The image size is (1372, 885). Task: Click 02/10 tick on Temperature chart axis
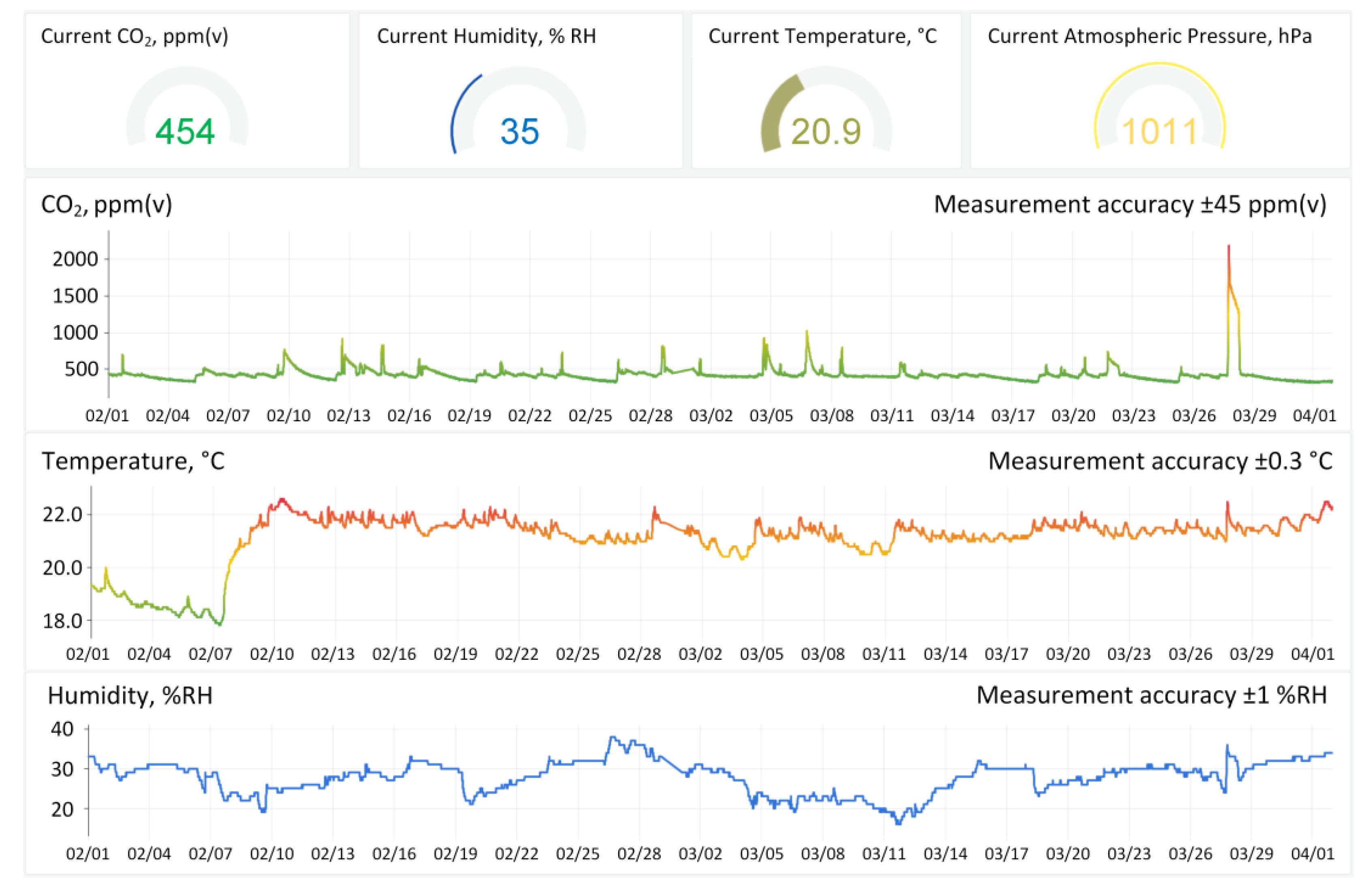(272, 654)
